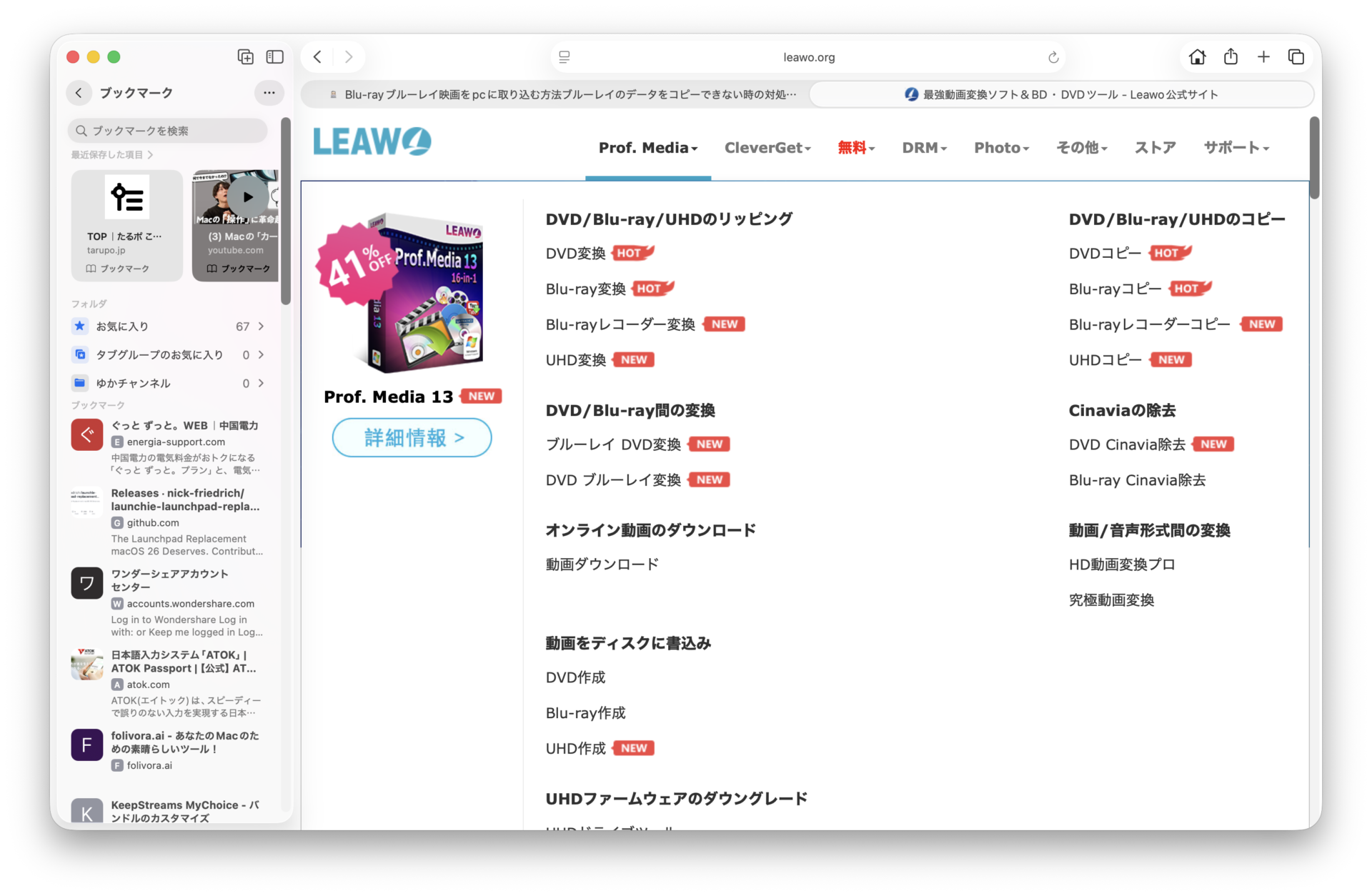
Task: Click the 詳細情報 button
Action: [412, 437]
